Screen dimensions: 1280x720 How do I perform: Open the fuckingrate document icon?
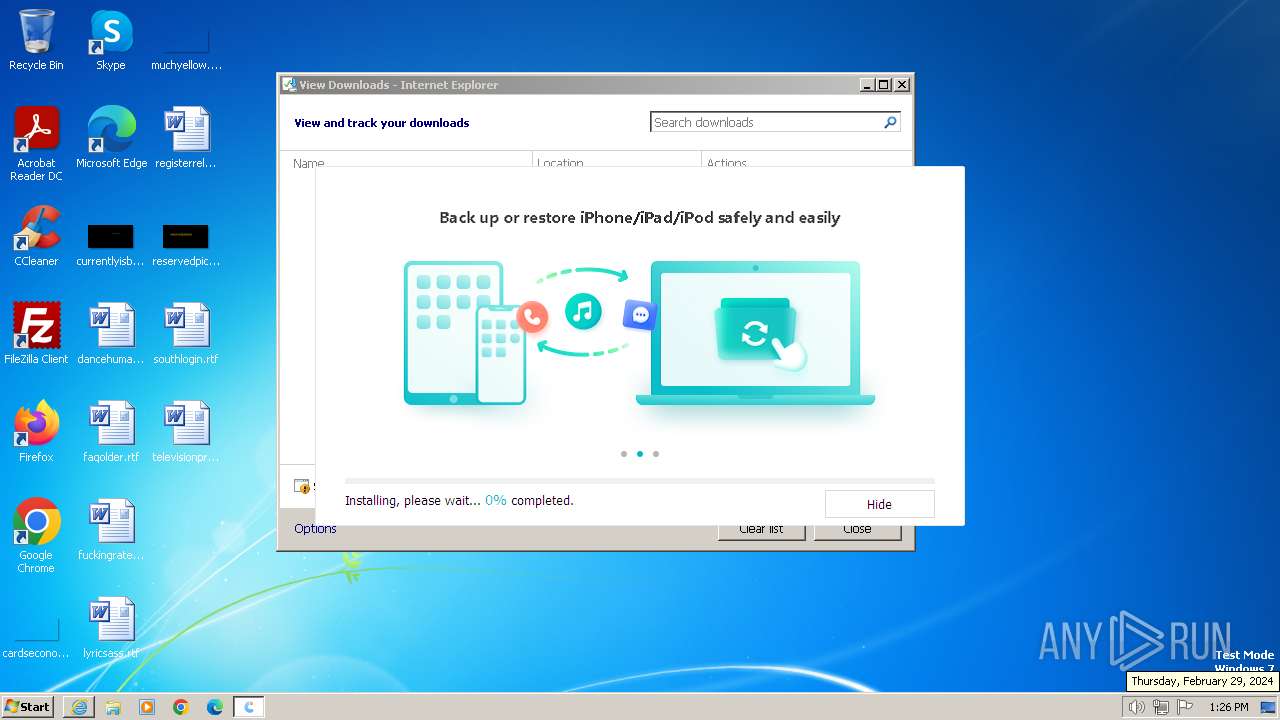111,530
